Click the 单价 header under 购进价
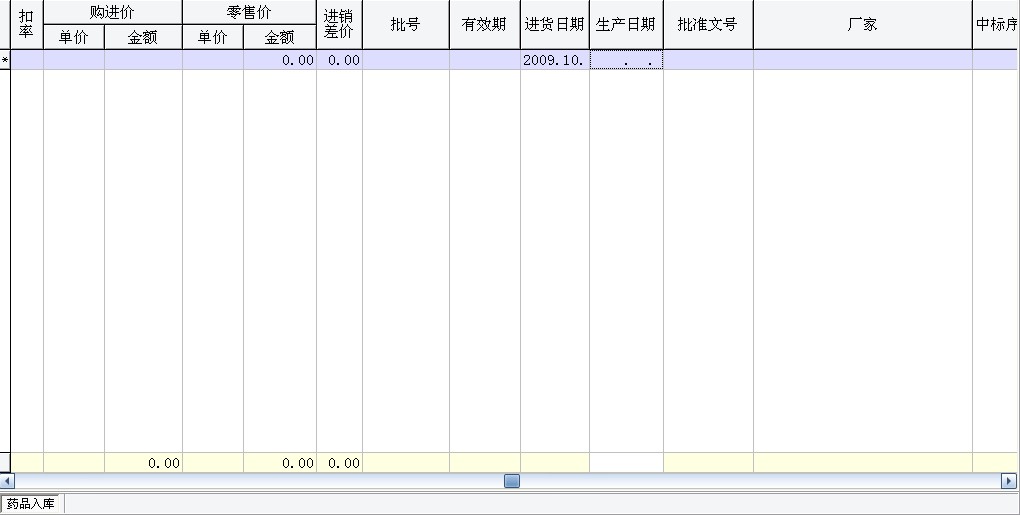Screen dimensions: 1020x515 (x=74, y=37)
